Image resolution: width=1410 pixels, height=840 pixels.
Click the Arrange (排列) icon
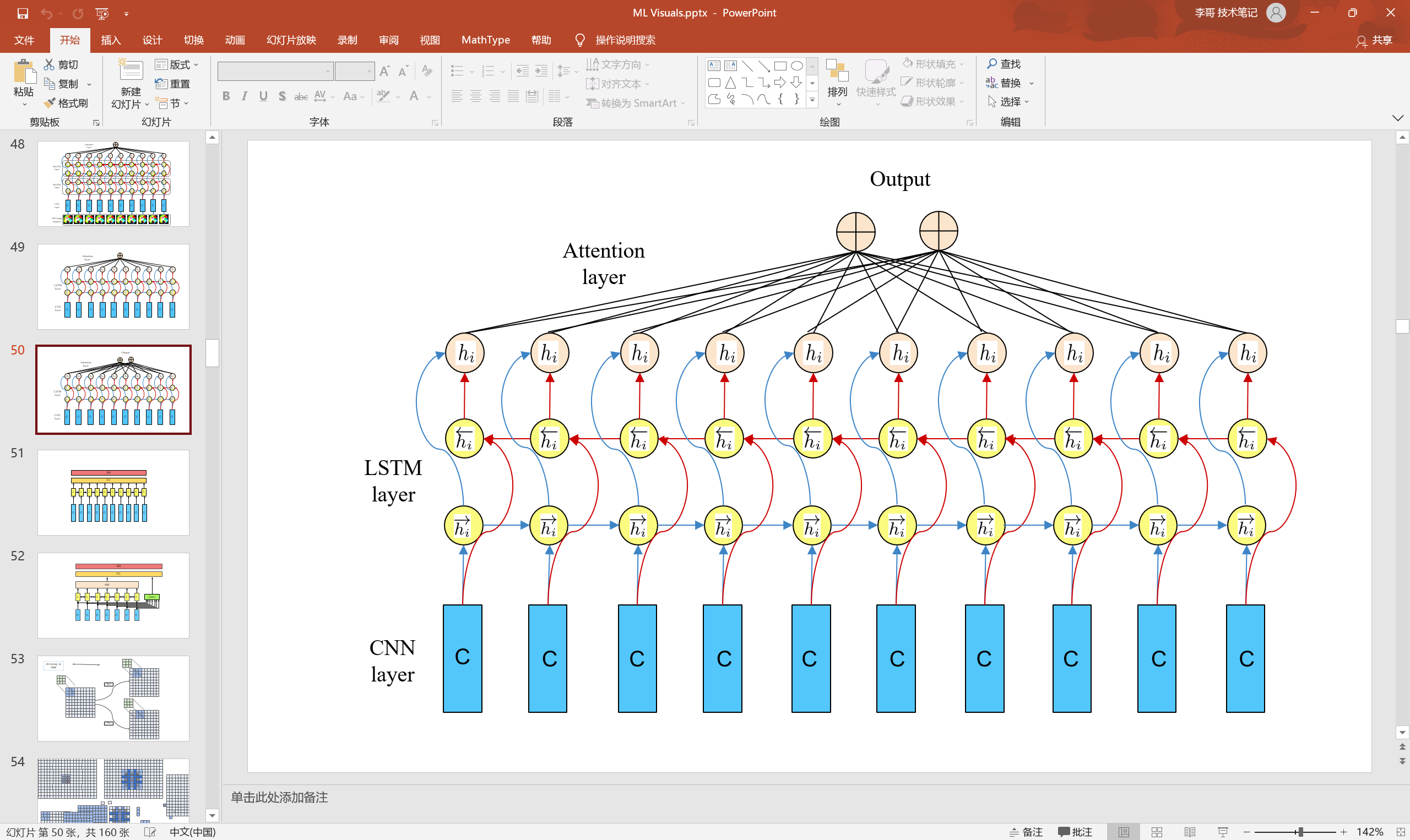(x=837, y=72)
